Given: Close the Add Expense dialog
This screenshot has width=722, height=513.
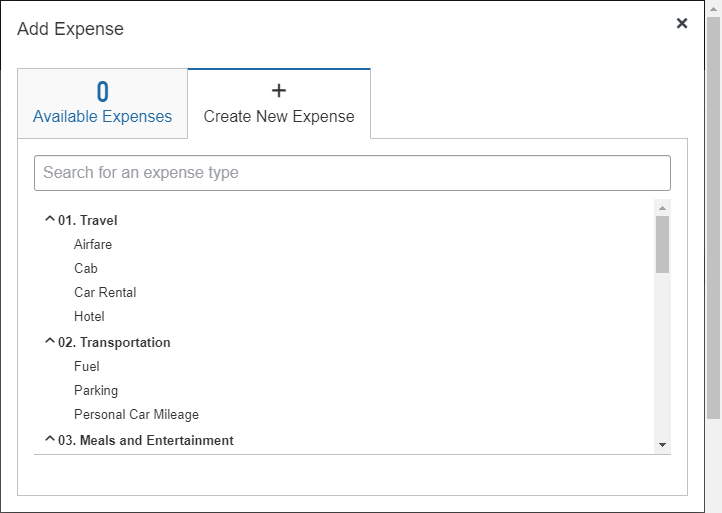Looking at the screenshot, I should point(682,23).
